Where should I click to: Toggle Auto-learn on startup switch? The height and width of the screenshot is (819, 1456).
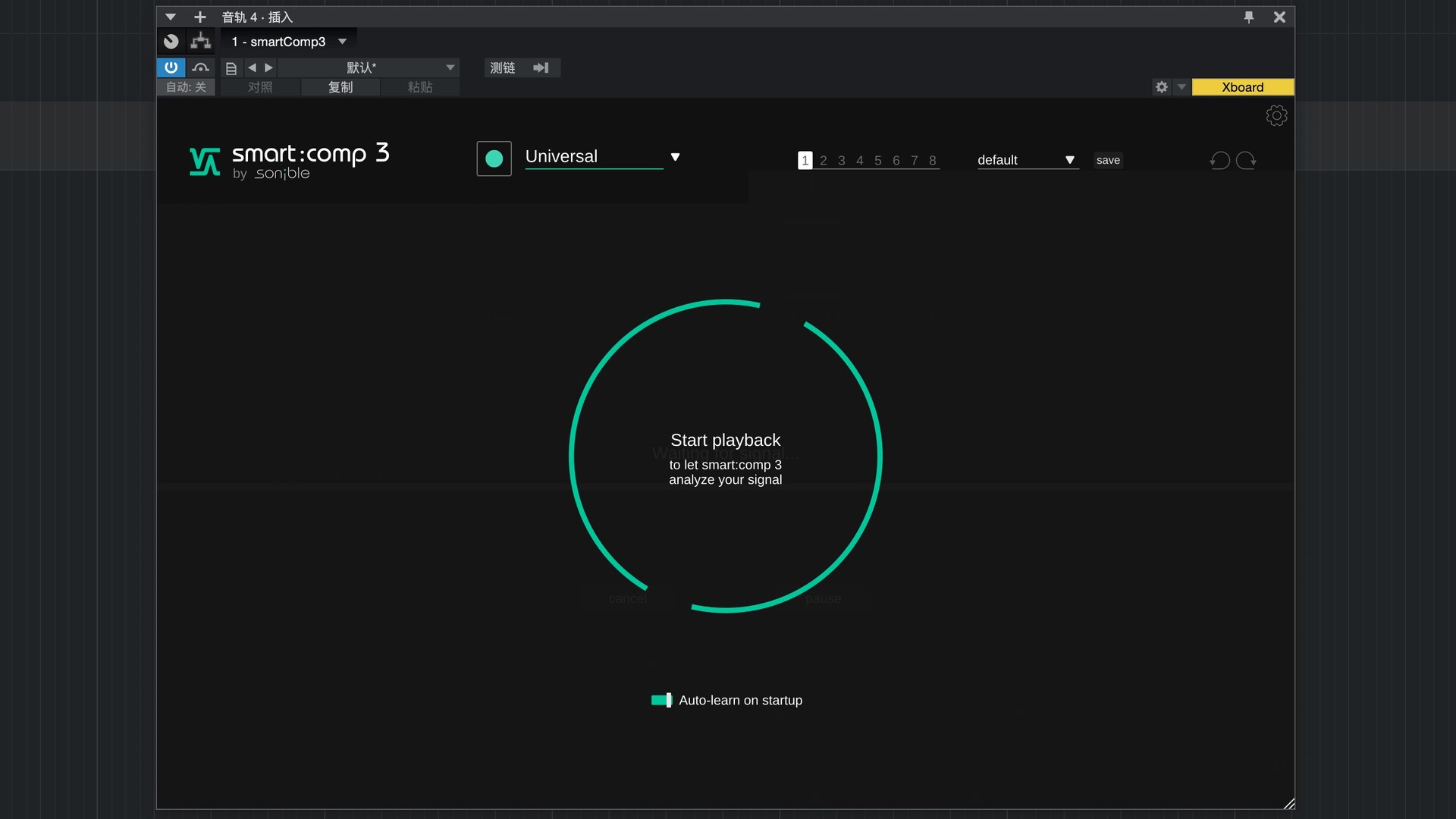(x=661, y=700)
